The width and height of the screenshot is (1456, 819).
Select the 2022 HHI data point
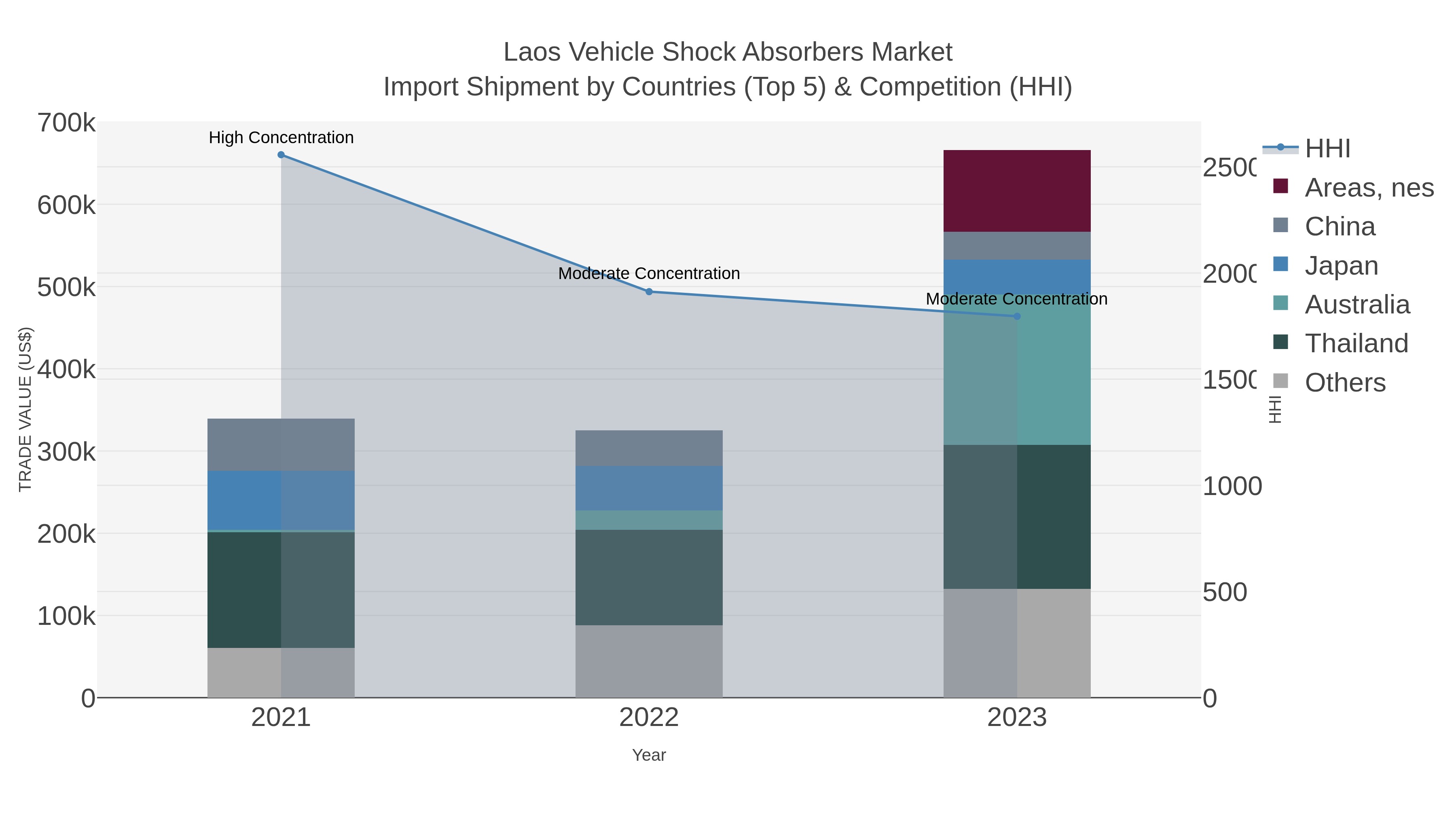649,292
